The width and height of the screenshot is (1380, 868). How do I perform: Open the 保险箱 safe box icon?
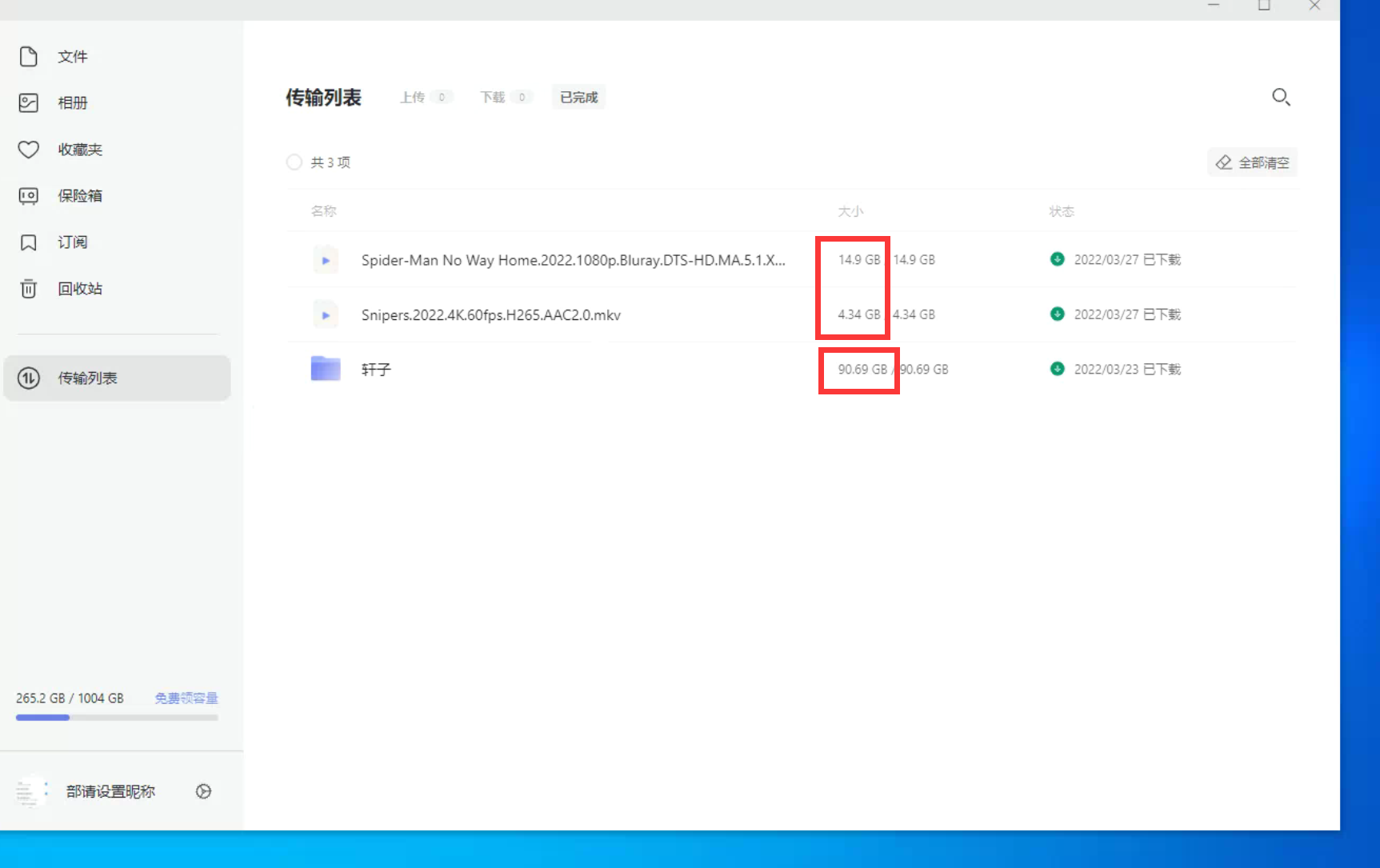(x=29, y=196)
